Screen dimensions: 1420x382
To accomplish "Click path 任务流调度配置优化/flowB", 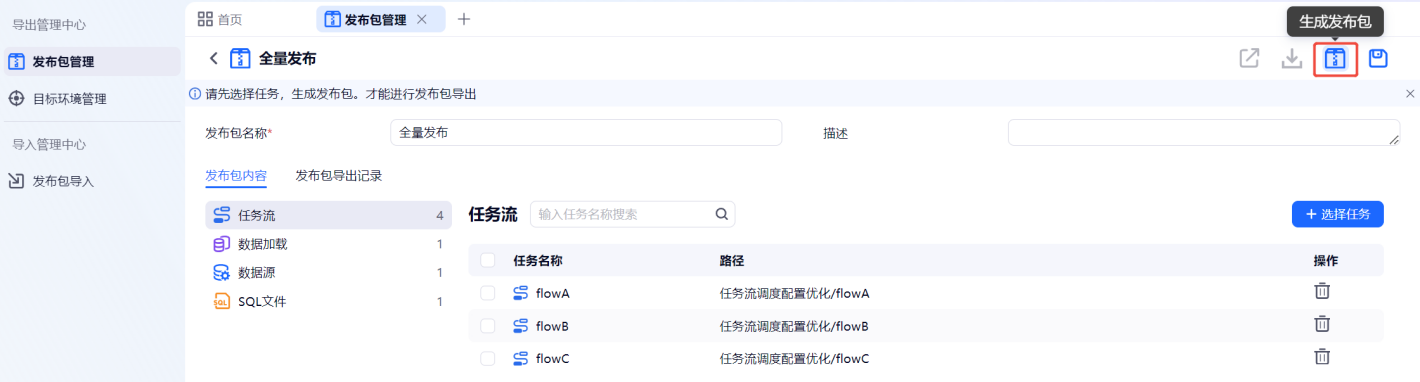I will tap(794, 326).
